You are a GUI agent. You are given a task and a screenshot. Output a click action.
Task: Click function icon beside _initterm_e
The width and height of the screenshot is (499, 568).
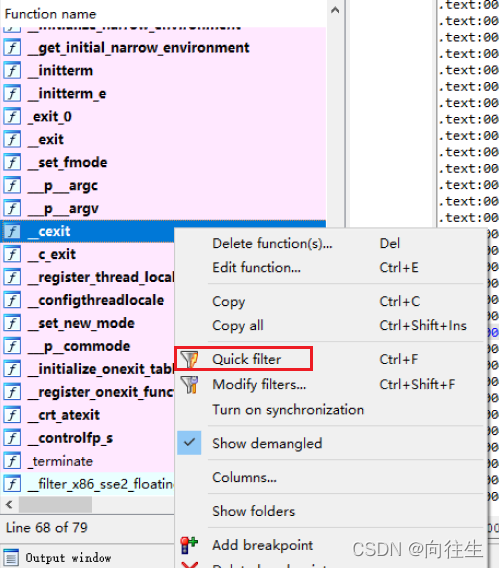coord(12,93)
